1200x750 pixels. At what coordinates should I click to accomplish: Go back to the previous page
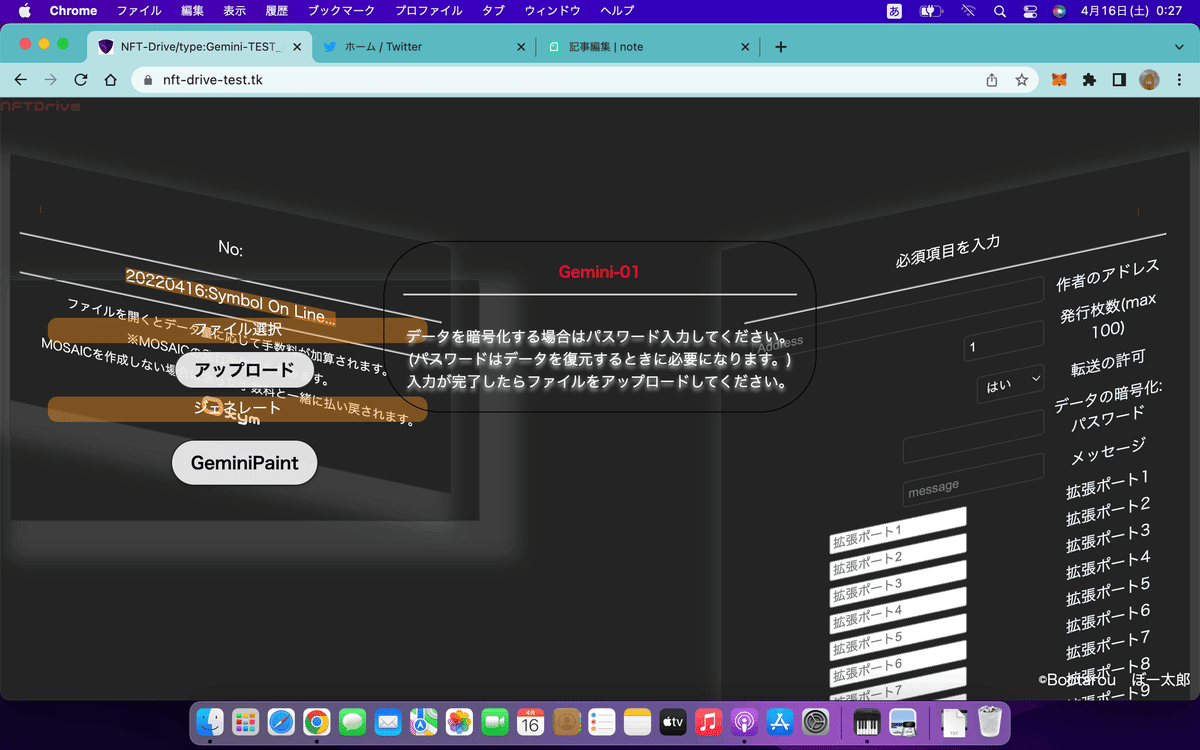coord(21,80)
